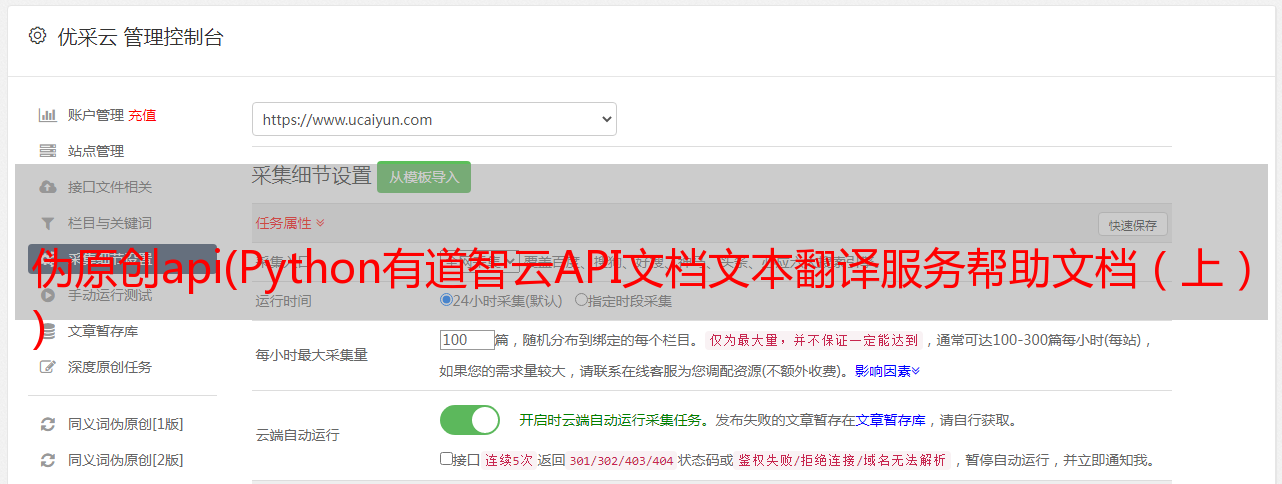Image resolution: width=1282 pixels, height=484 pixels.
Task: Click the red 充值 recharge link
Action: (x=142, y=115)
